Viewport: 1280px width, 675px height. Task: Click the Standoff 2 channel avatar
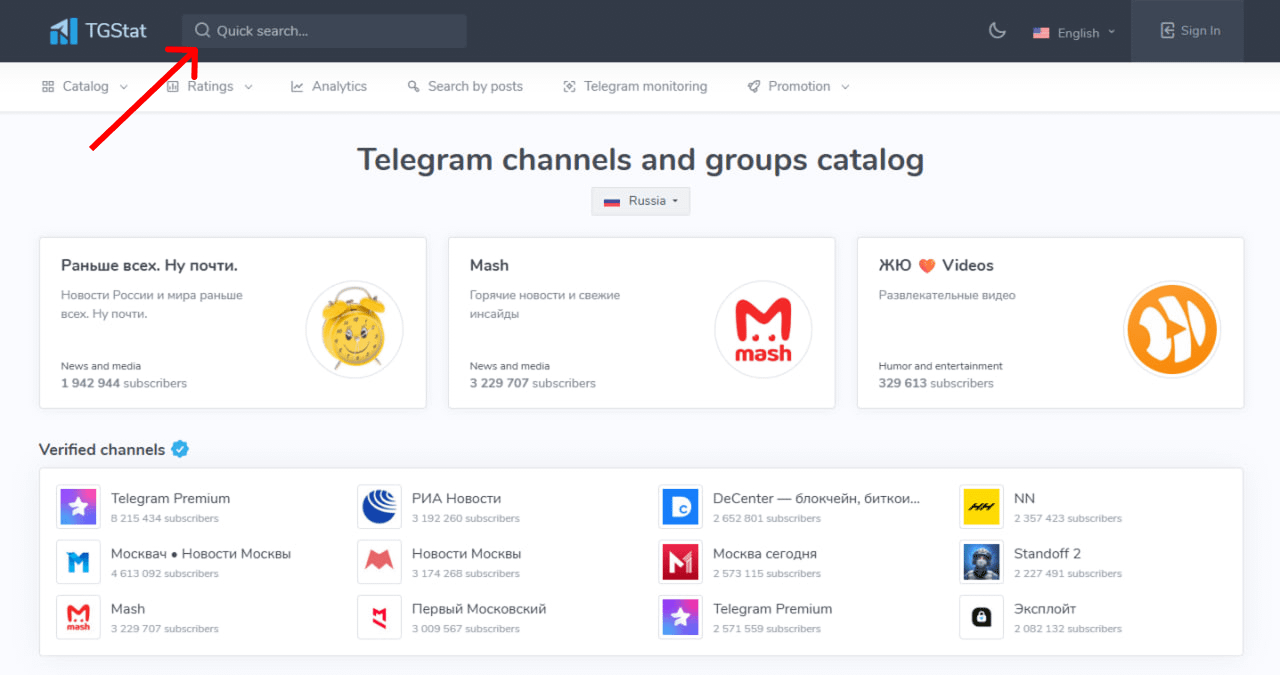click(981, 562)
